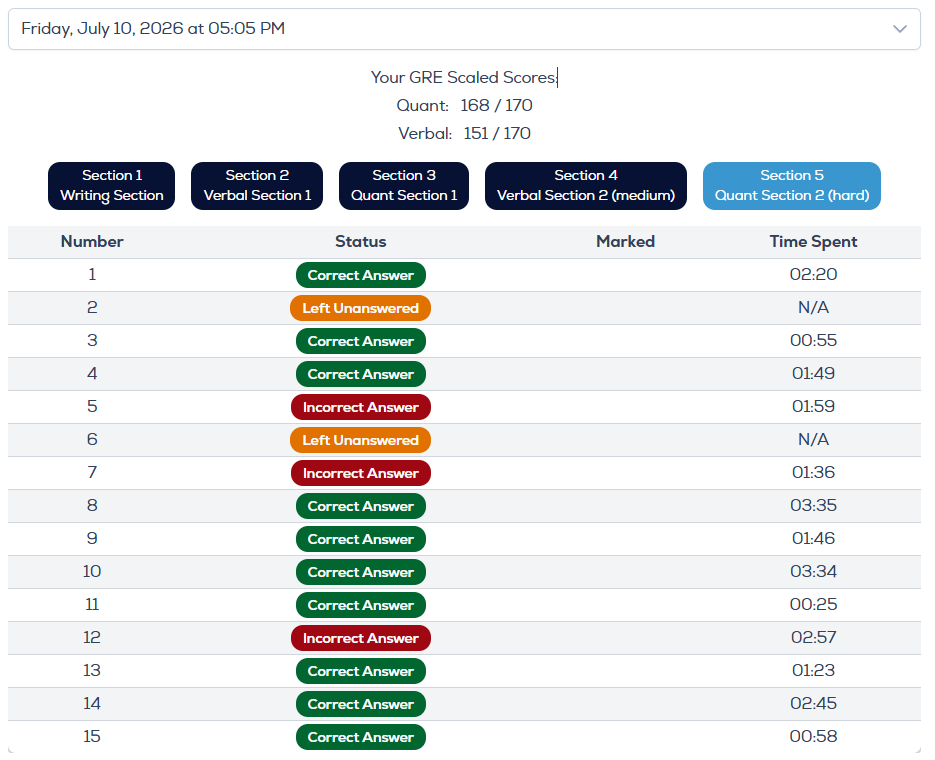This screenshot has height=760, width=935.
Task: Click Left Unanswered badge for question 2
Action: tap(361, 308)
